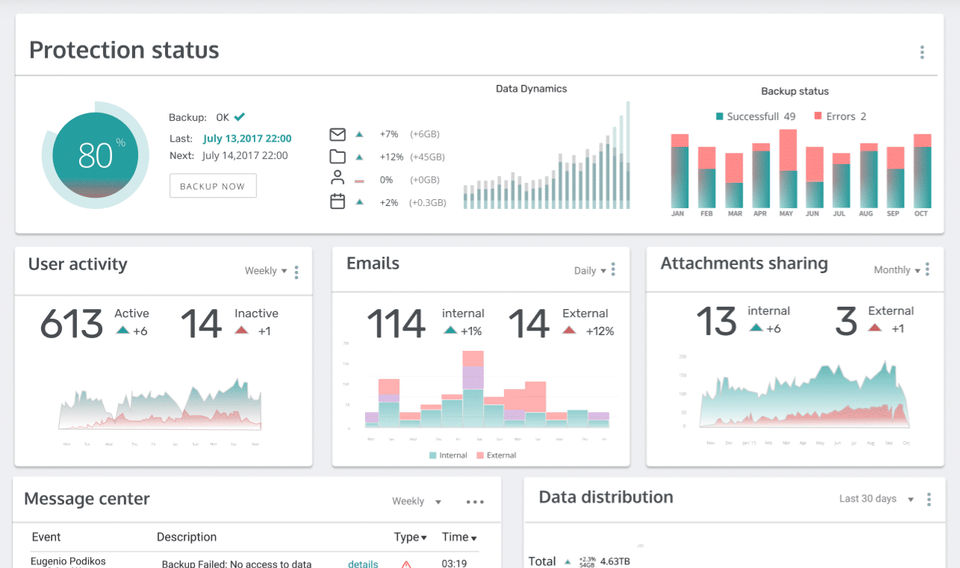Click the teal arrow next to Total in Data distribution
960x568 pixels.
(x=568, y=561)
